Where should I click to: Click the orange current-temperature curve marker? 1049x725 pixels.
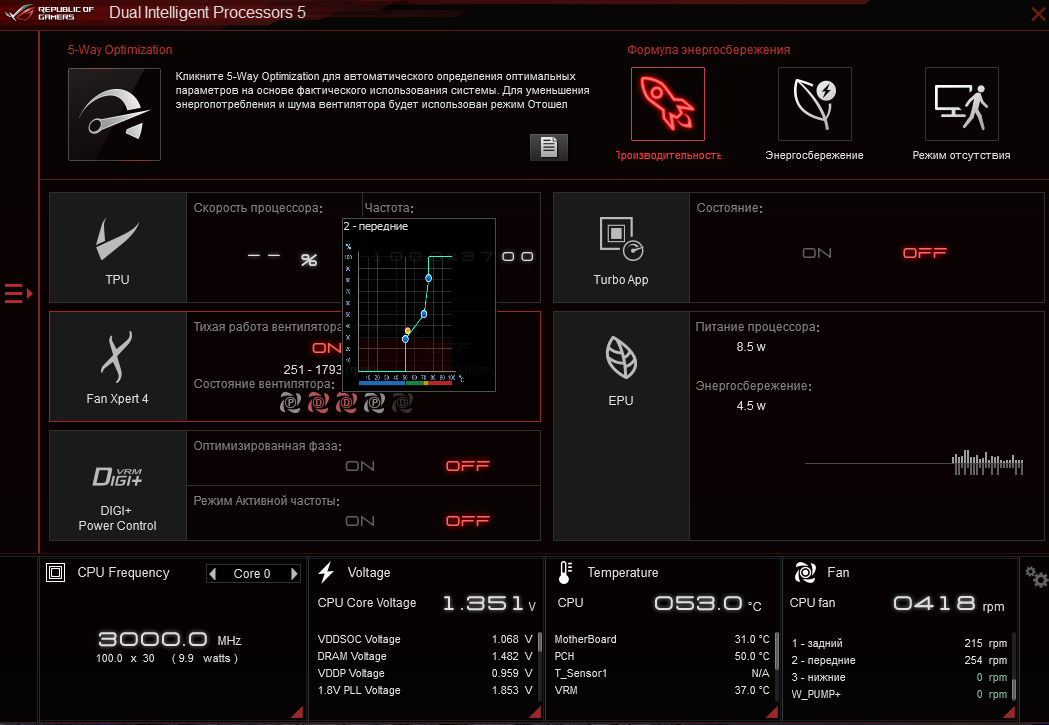click(x=408, y=331)
